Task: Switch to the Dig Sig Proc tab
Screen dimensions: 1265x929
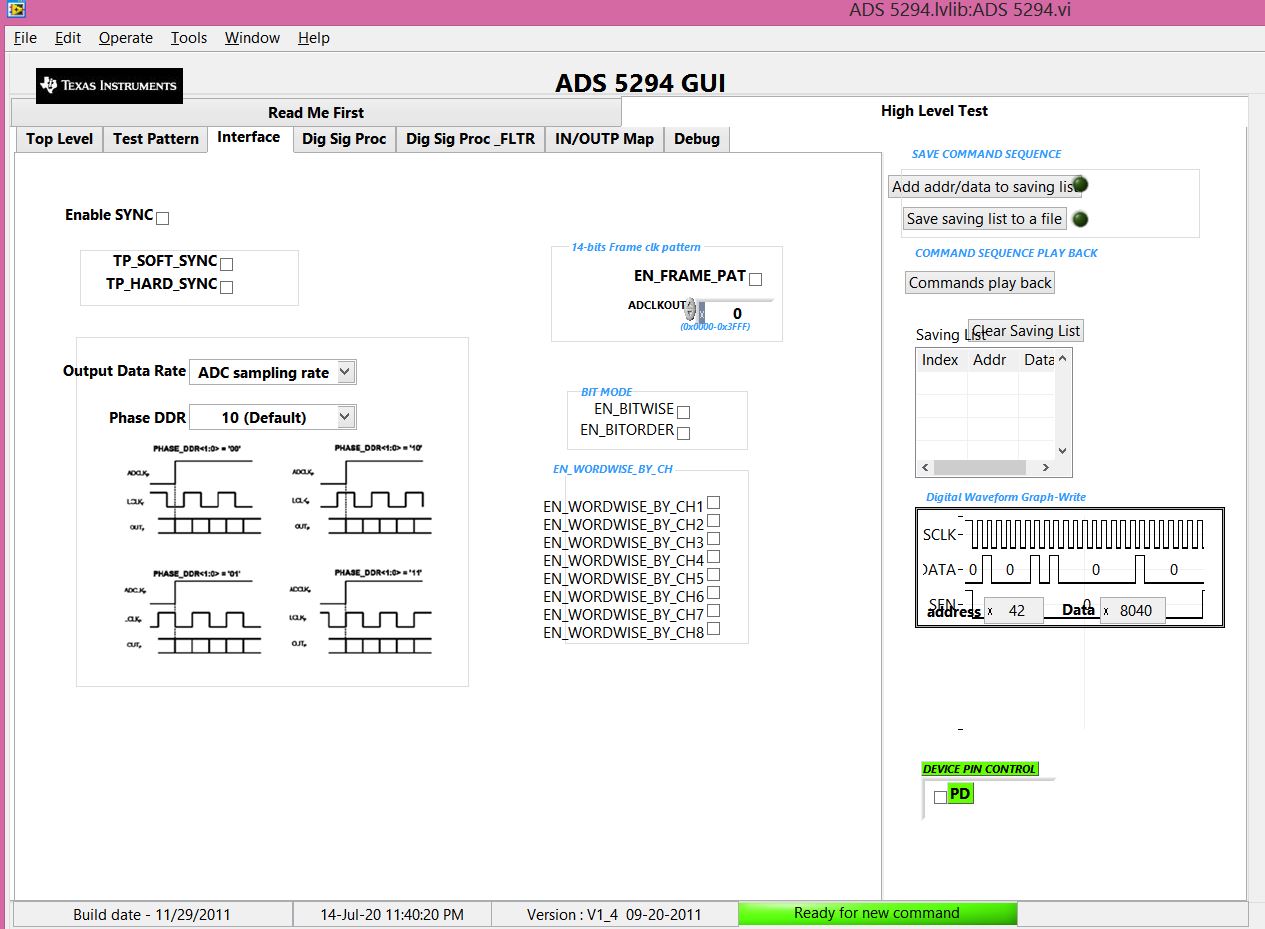Action: 344,139
